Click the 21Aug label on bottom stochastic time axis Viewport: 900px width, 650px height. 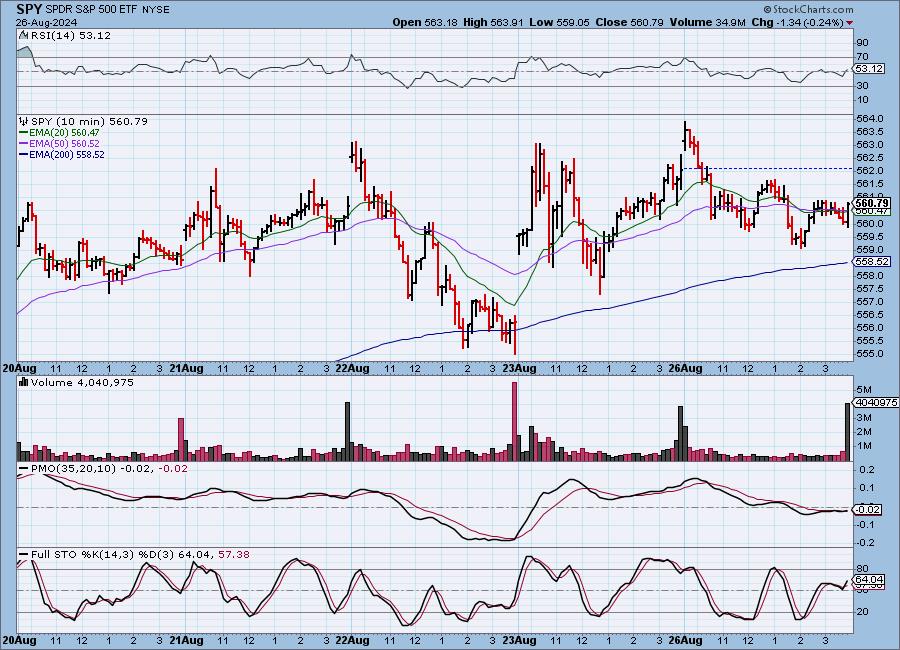186,640
